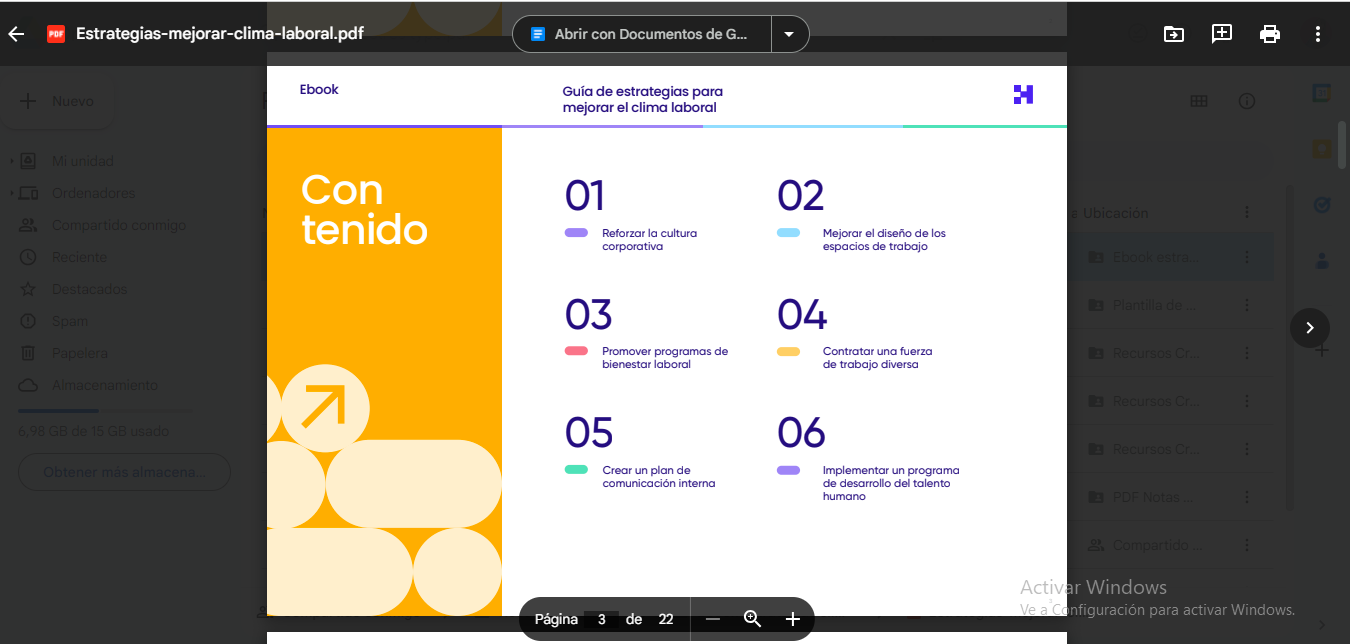Open Contacts from the side panel
This screenshot has height=644, width=1350.
coord(1322,262)
